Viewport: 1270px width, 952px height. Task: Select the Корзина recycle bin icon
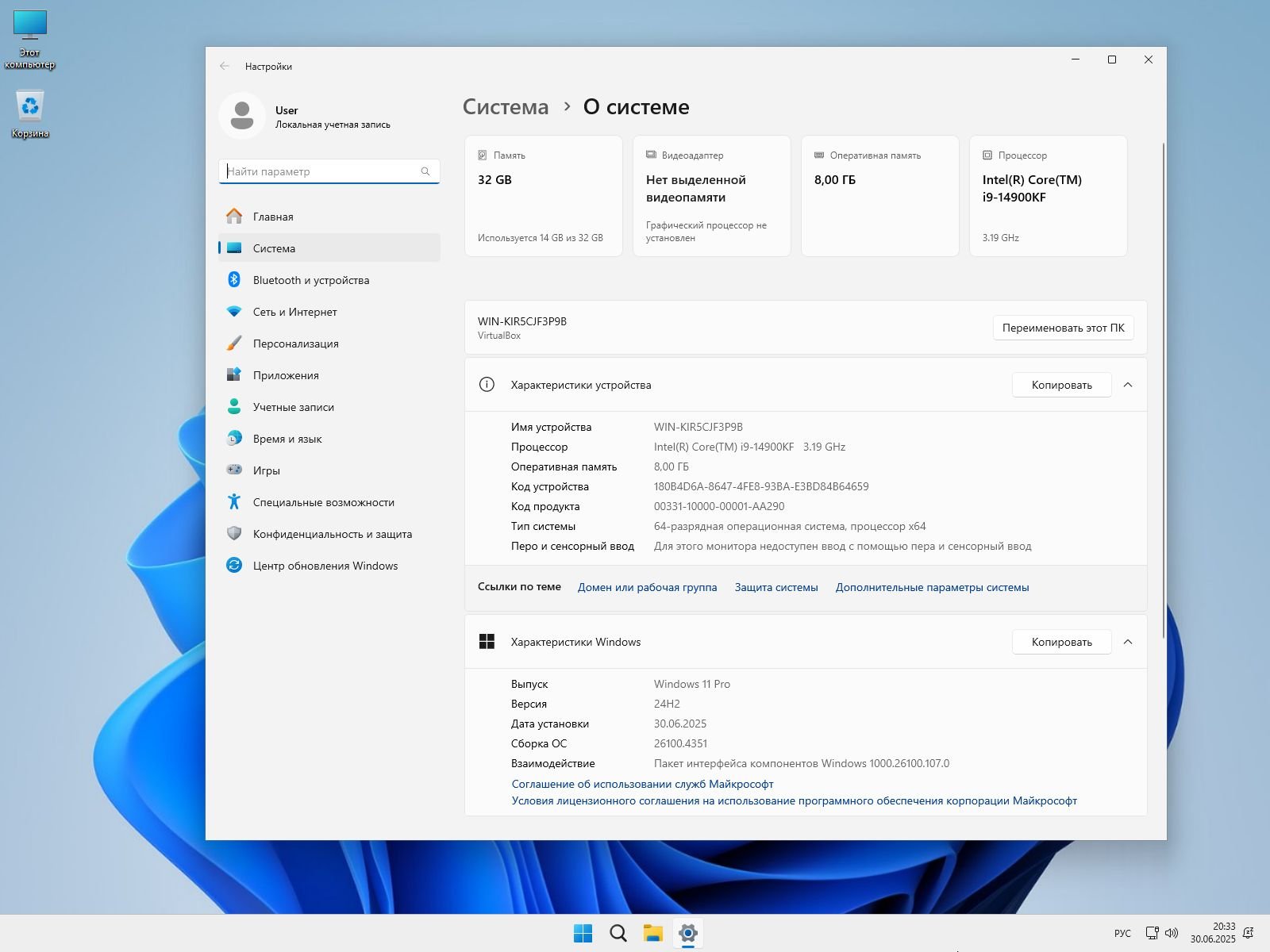30,115
